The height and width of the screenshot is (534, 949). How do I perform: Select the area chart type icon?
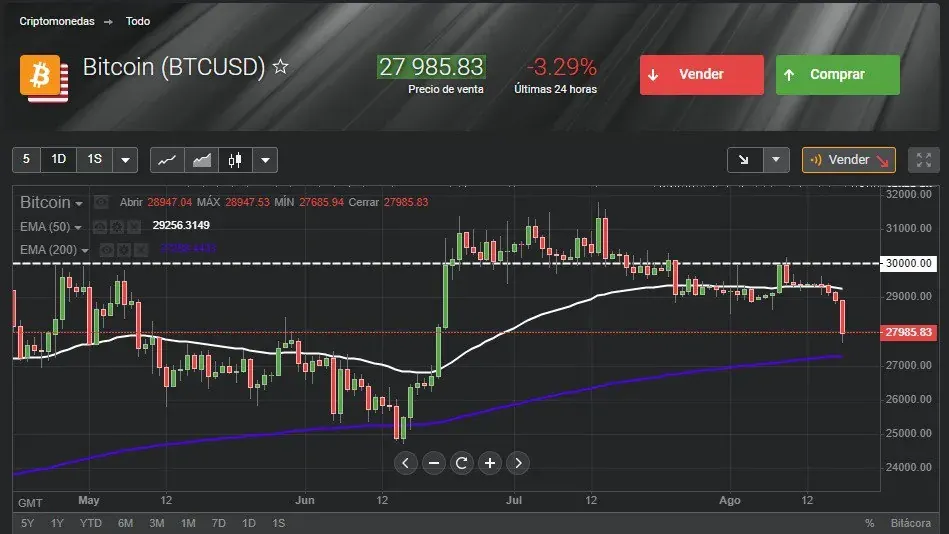pos(202,160)
